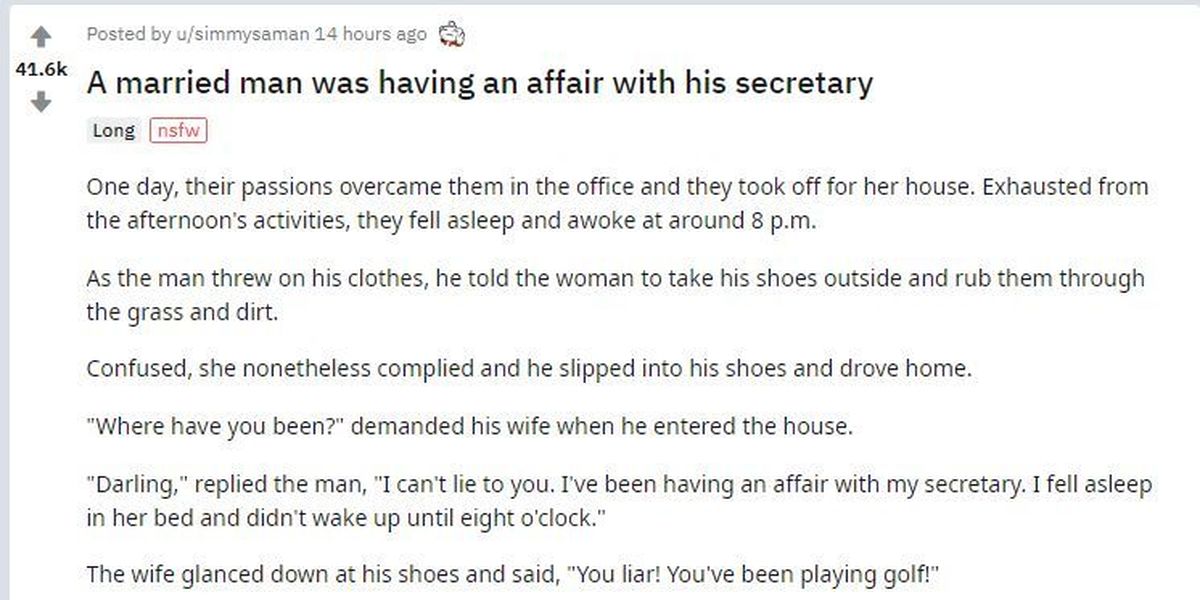Click the 41.6k vote count
The image size is (1200, 600).
click(x=40, y=69)
